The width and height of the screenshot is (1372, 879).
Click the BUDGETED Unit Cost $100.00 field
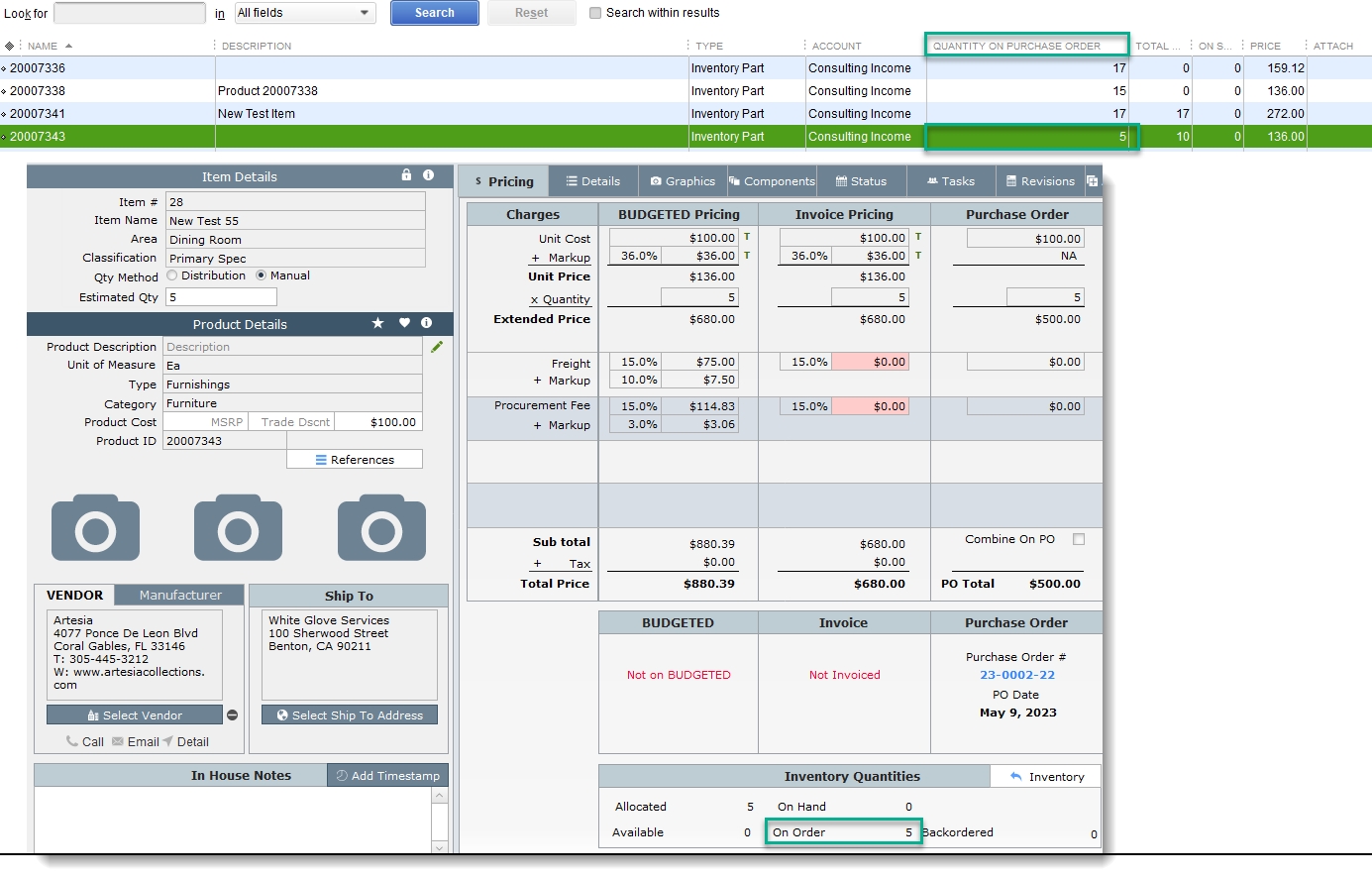(674, 238)
